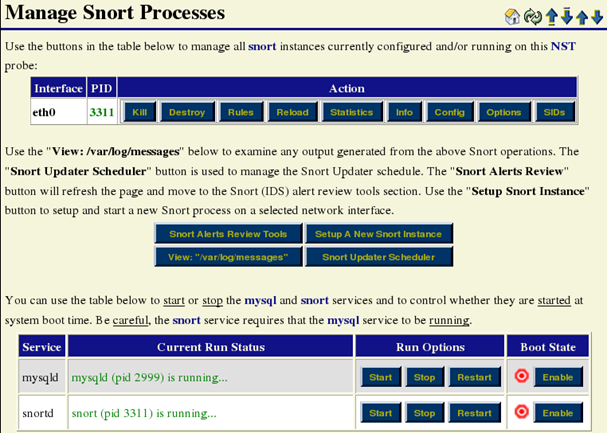
Task: Click the up arrow with underline bar
Action: 549,17
